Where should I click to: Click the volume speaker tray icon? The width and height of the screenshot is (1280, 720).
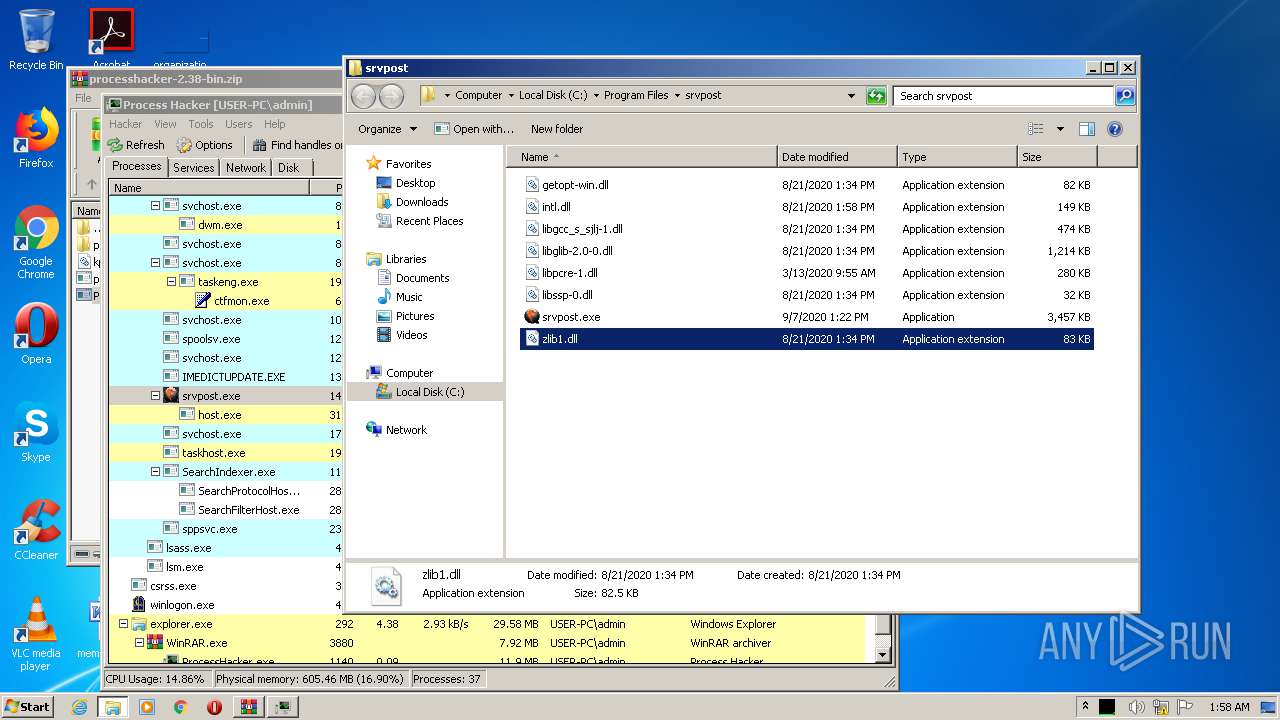(1136, 707)
